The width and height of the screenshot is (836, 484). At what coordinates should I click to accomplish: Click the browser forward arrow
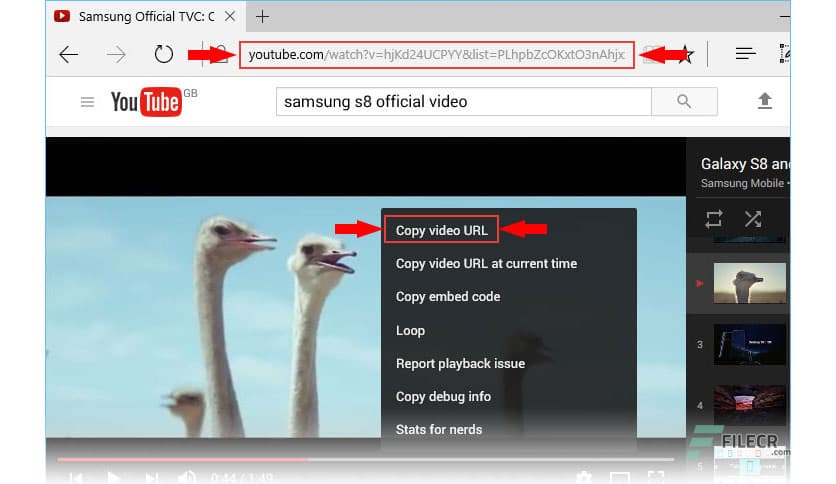(x=116, y=54)
